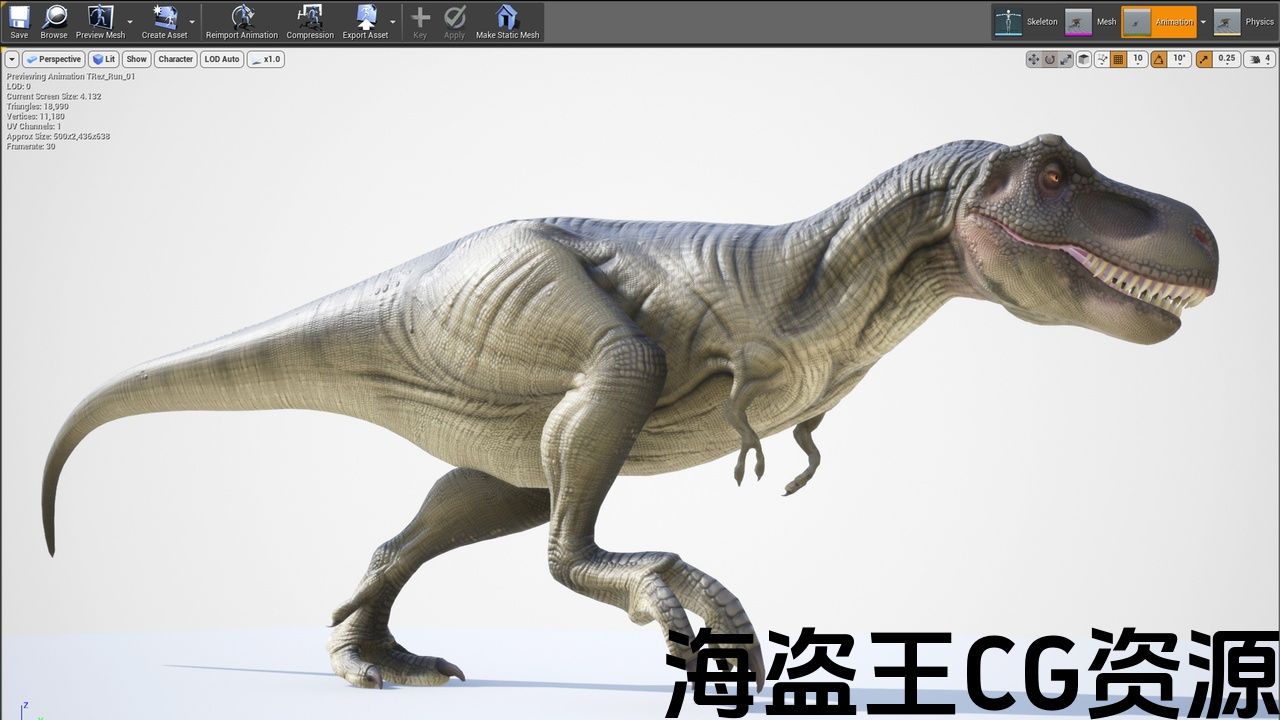Screen dimensions: 1280x720
Task: Expand the Create Asset dropdown arrow
Action: [x=192, y=22]
